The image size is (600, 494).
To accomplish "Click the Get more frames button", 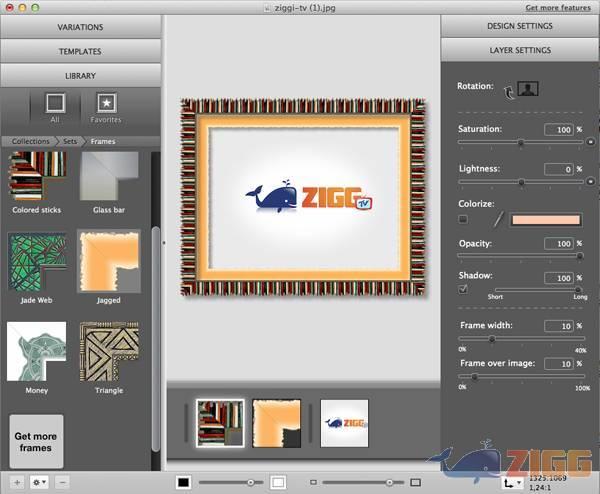I will click(x=36, y=442).
